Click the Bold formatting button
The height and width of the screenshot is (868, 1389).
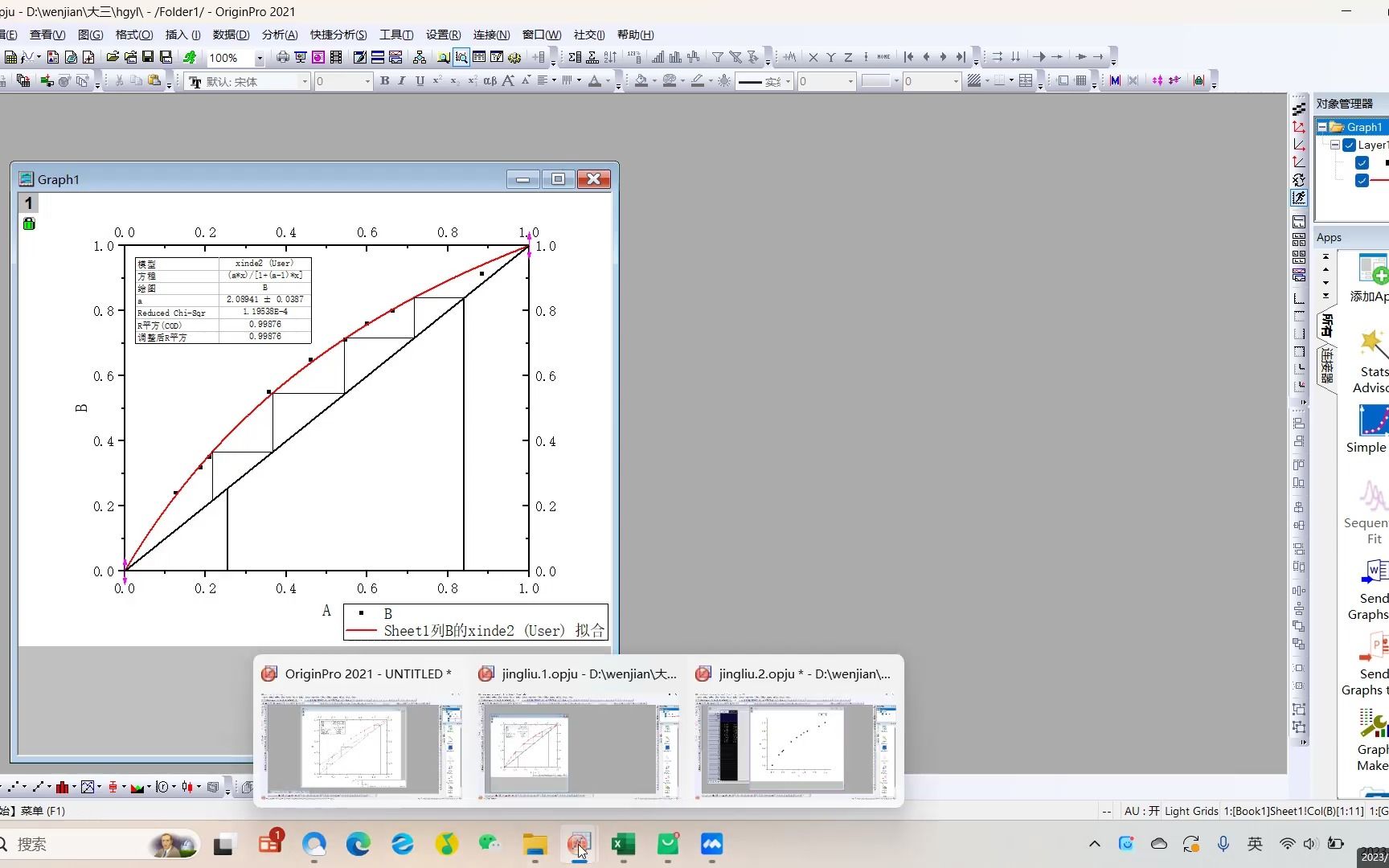(x=384, y=81)
